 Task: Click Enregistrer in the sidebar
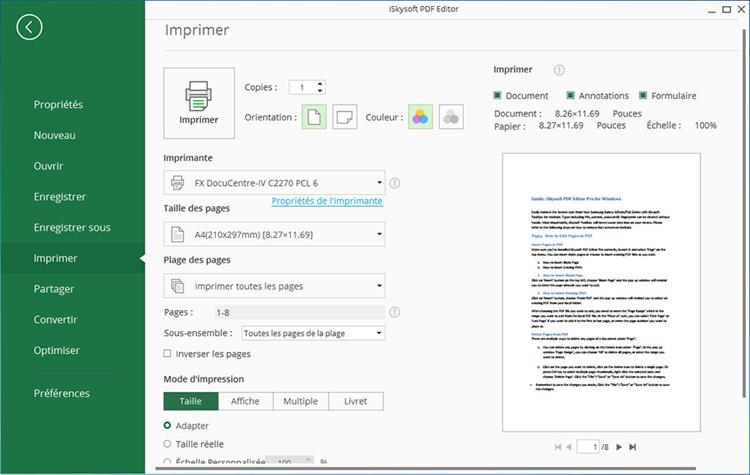60,197
